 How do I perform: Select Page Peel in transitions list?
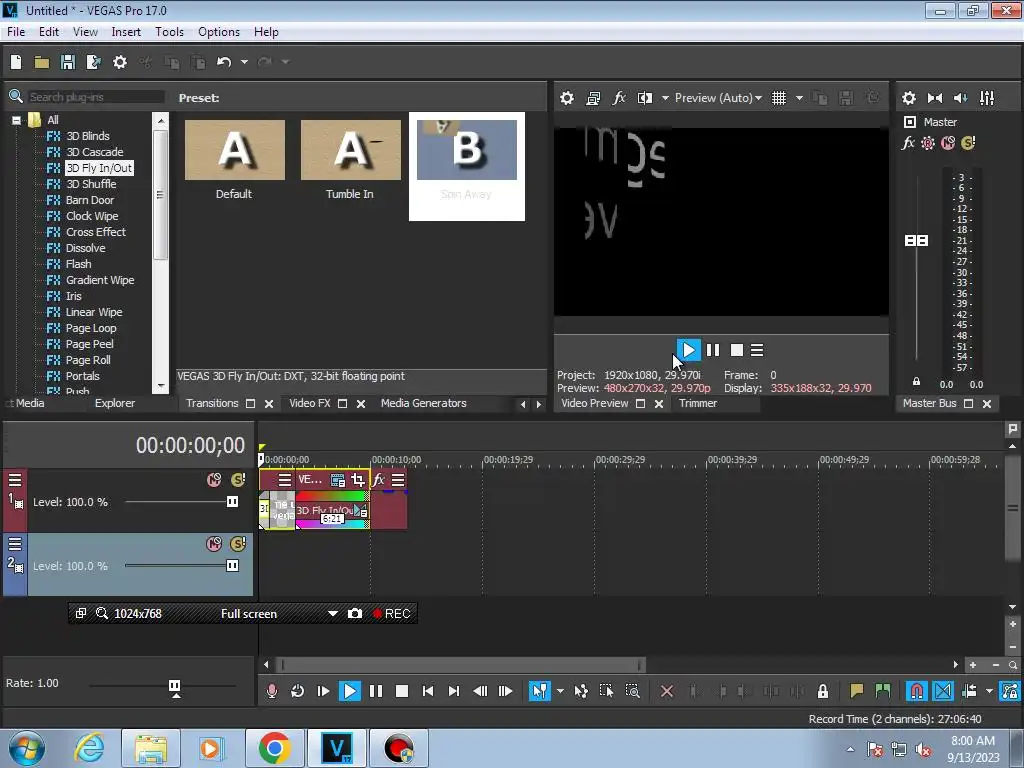click(x=89, y=344)
